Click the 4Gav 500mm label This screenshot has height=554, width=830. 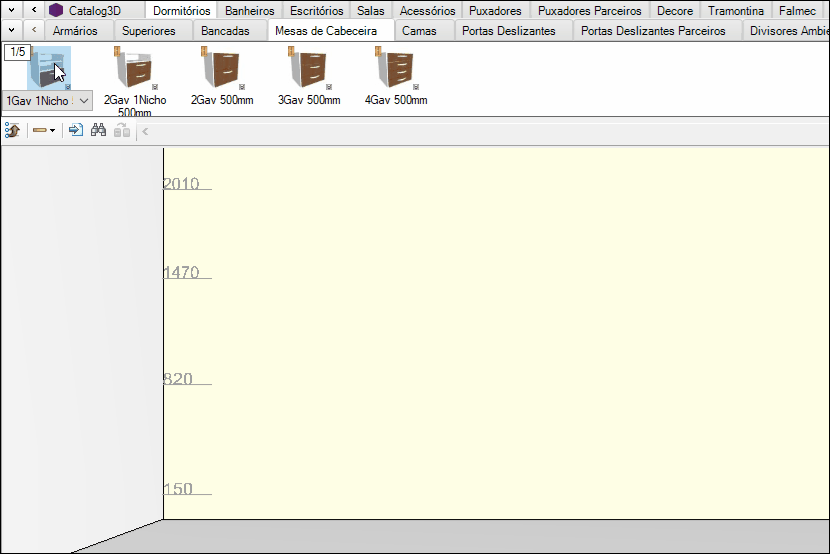396,100
